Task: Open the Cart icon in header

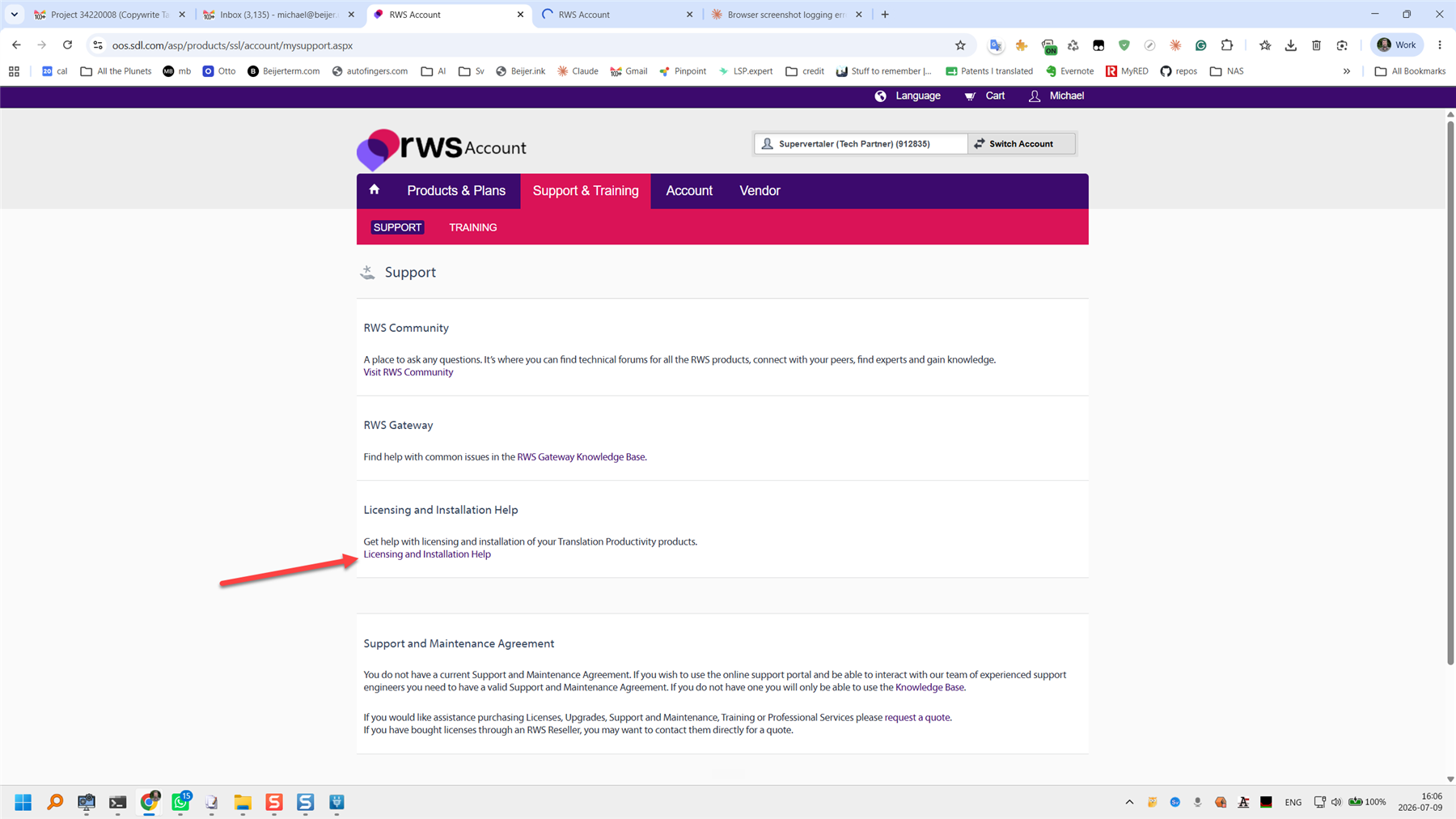Action: coord(970,96)
